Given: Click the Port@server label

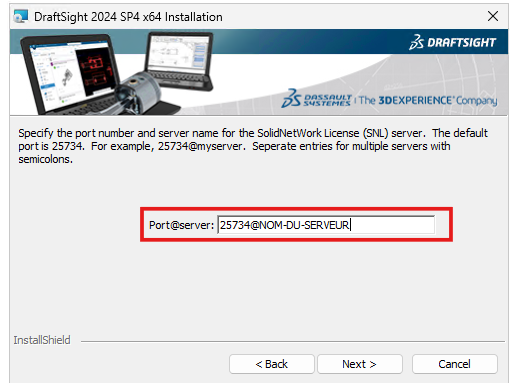Looking at the screenshot, I should (x=181, y=225).
